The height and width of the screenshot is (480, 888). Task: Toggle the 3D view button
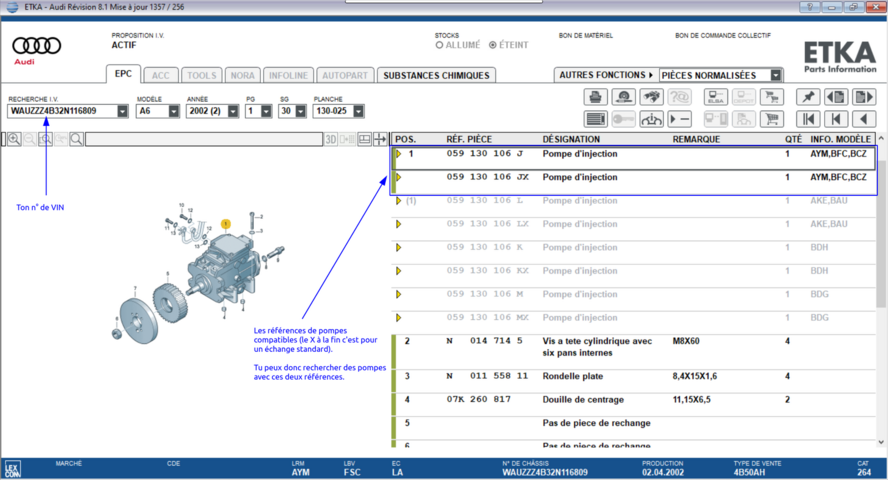pyautogui.click(x=331, y=139)
